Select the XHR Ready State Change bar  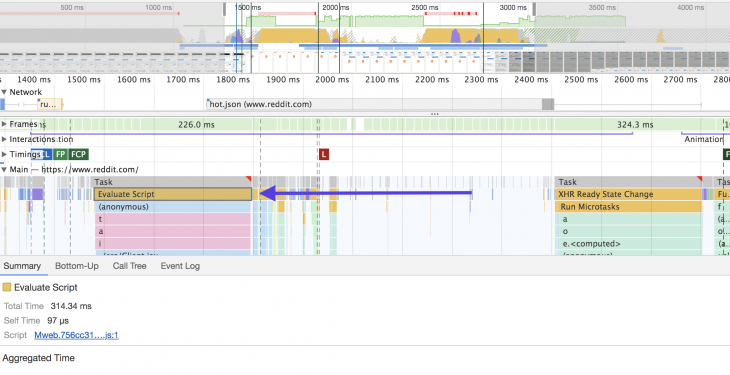(x=628, y=194)
